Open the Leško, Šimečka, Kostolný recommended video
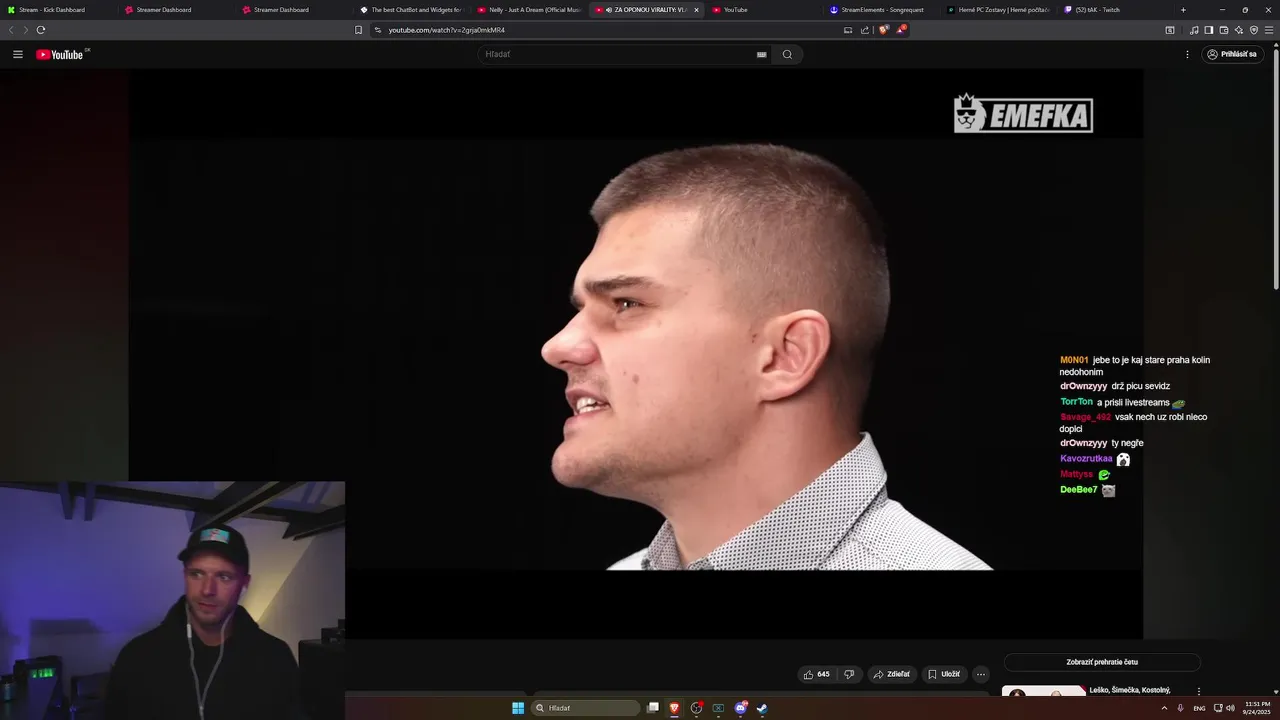 click(1129, 690)
